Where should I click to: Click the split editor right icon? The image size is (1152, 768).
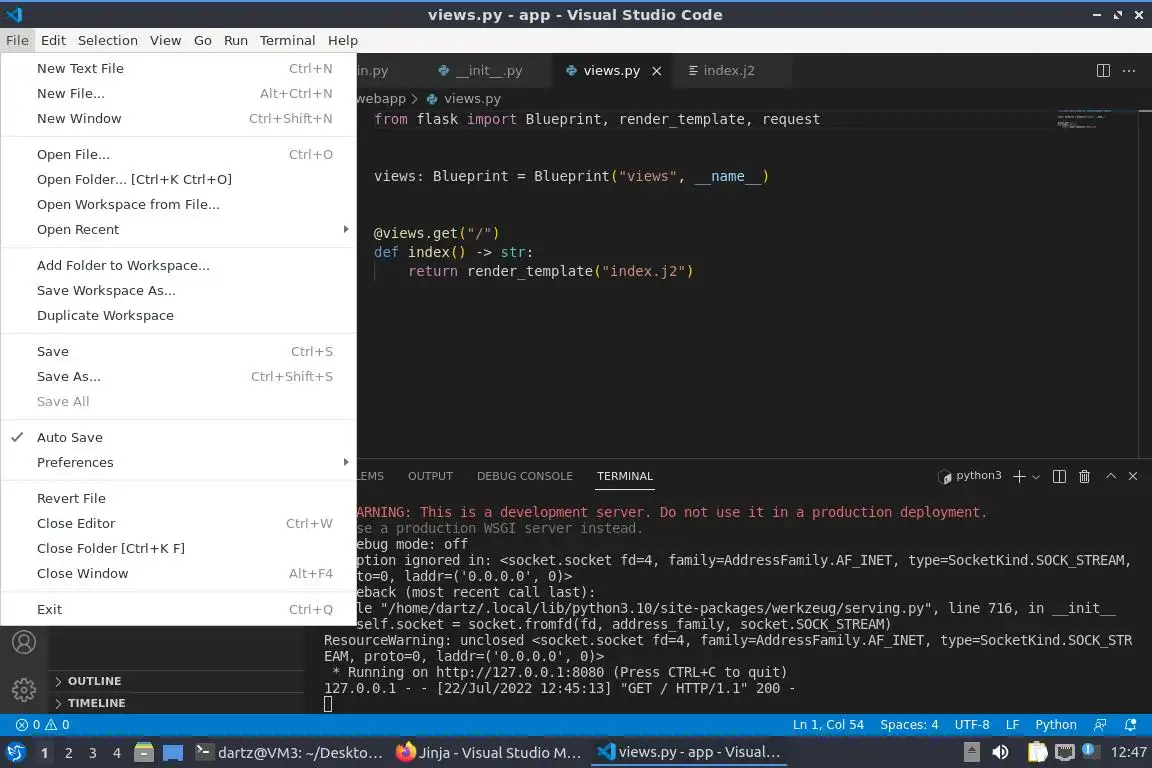tap(1103, 71)
